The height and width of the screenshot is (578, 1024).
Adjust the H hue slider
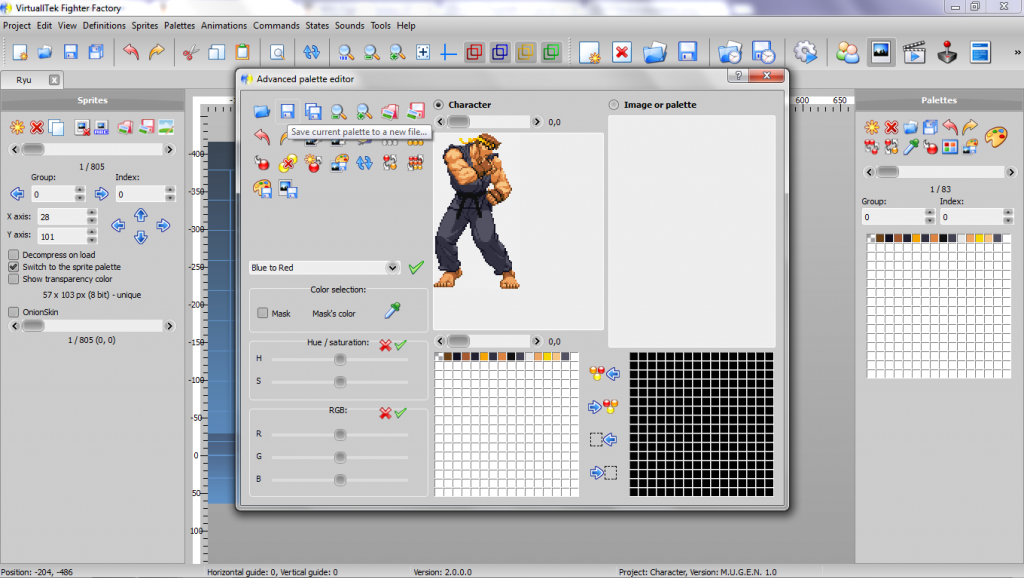click(x=340, y=359)
